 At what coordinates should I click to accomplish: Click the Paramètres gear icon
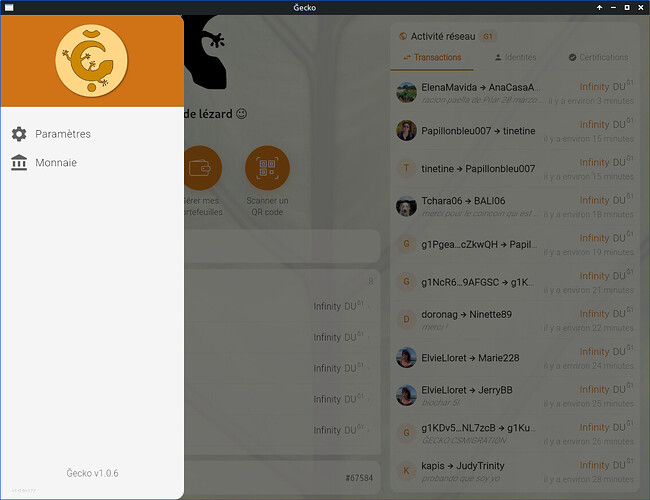(19, 134)
